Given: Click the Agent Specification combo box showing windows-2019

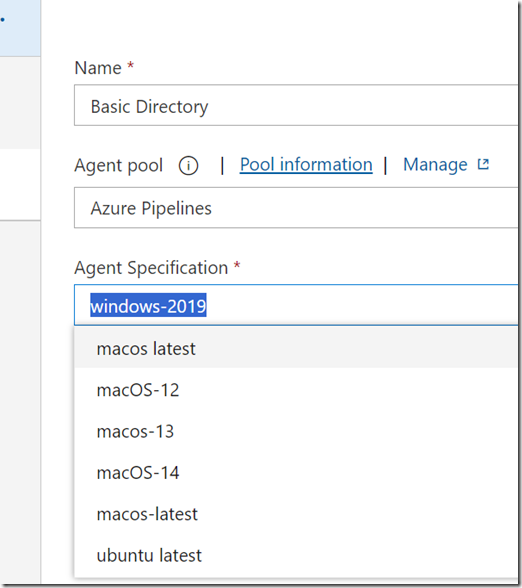Looking at the screenshot, I should (x=296, y=305).
